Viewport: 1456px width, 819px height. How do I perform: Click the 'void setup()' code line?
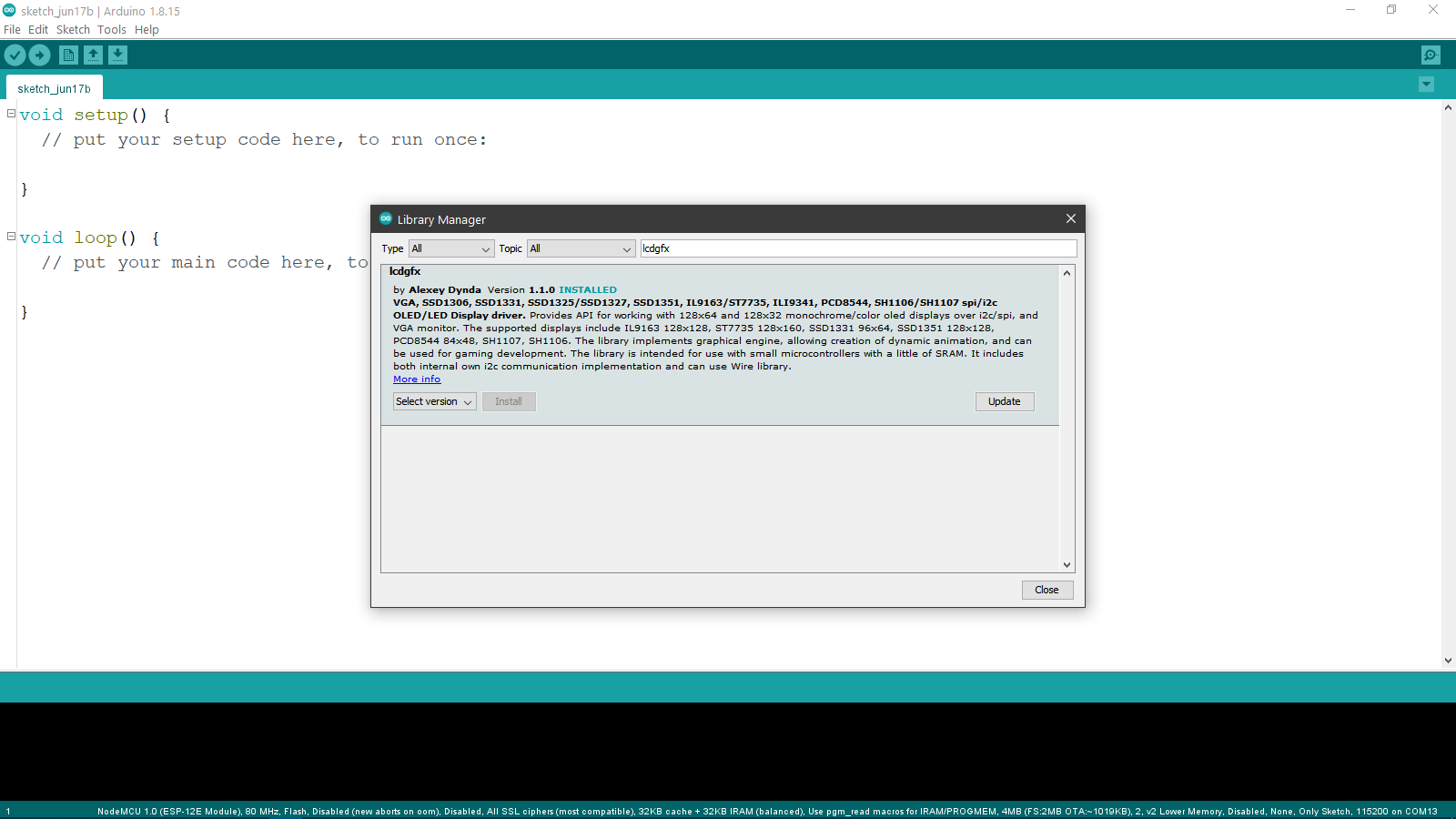96,115
